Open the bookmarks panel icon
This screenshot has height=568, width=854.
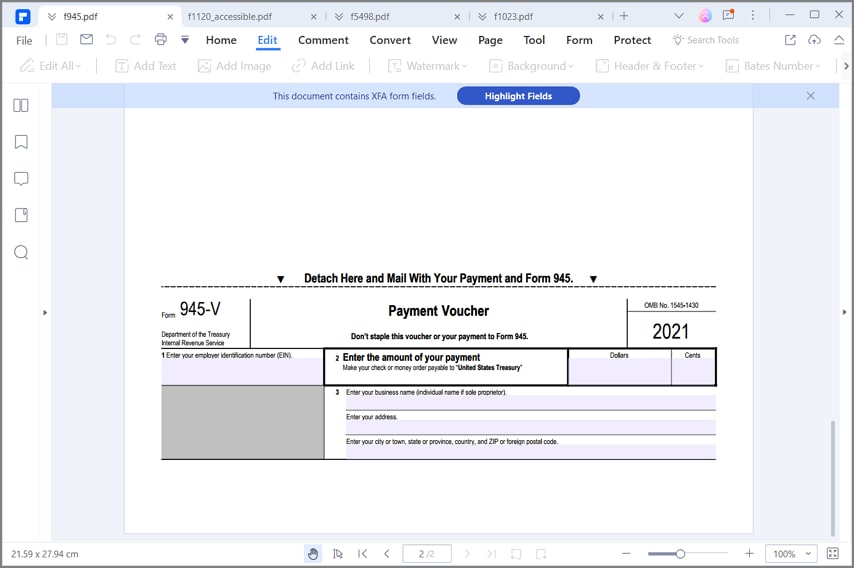click(21, 142)
